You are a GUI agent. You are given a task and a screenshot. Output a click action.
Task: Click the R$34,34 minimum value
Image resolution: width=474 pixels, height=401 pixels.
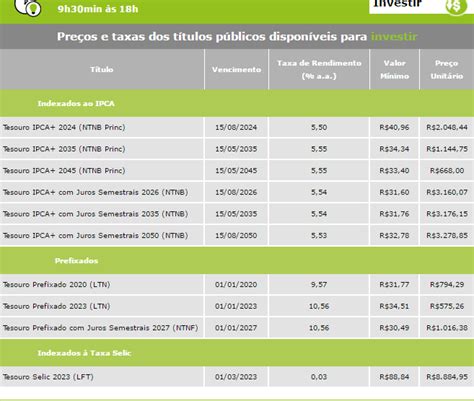pos(394,149)
